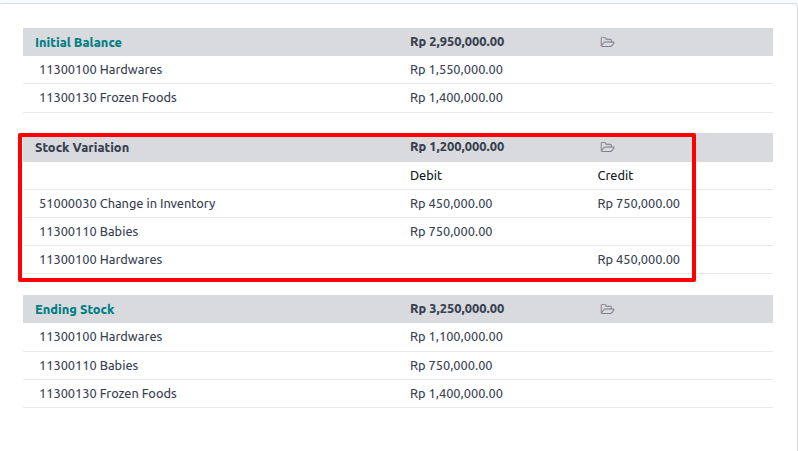This screenshot has width=798, height=451.
Task: Click the Debit column header
Action: (x=426, y=175)
